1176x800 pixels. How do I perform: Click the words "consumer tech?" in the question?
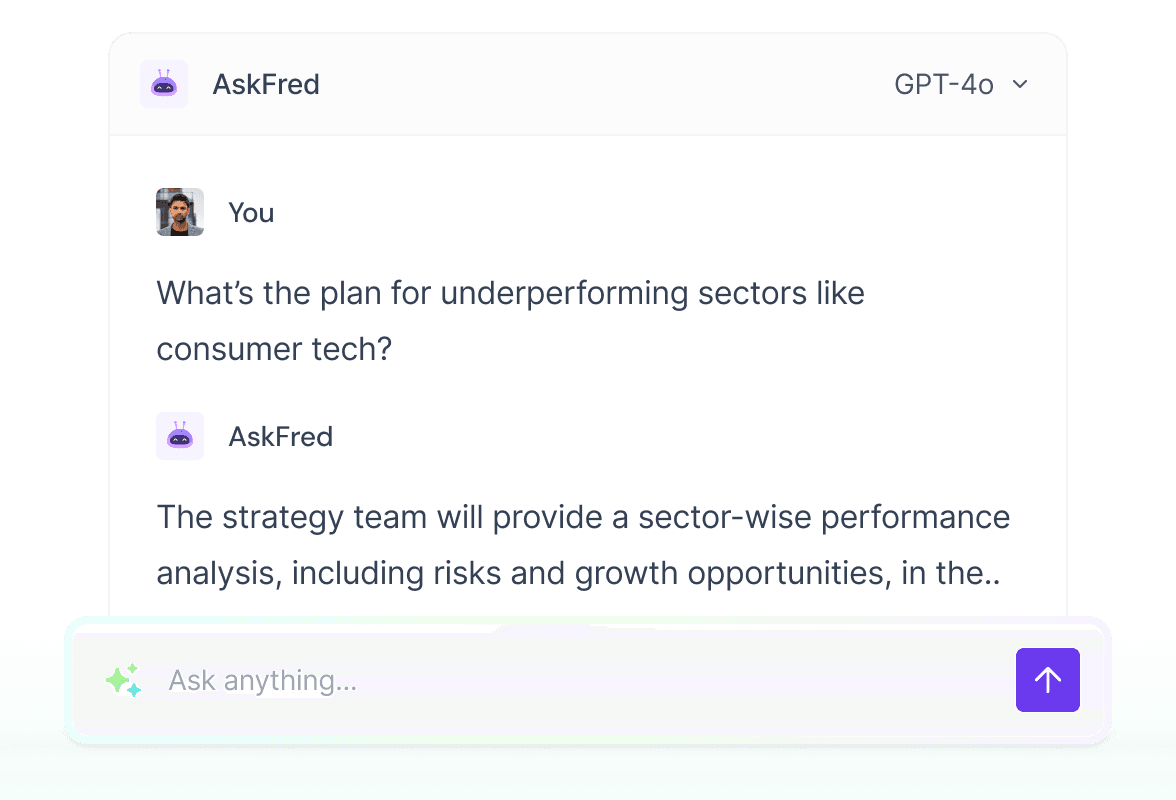[x=273, y=349]
